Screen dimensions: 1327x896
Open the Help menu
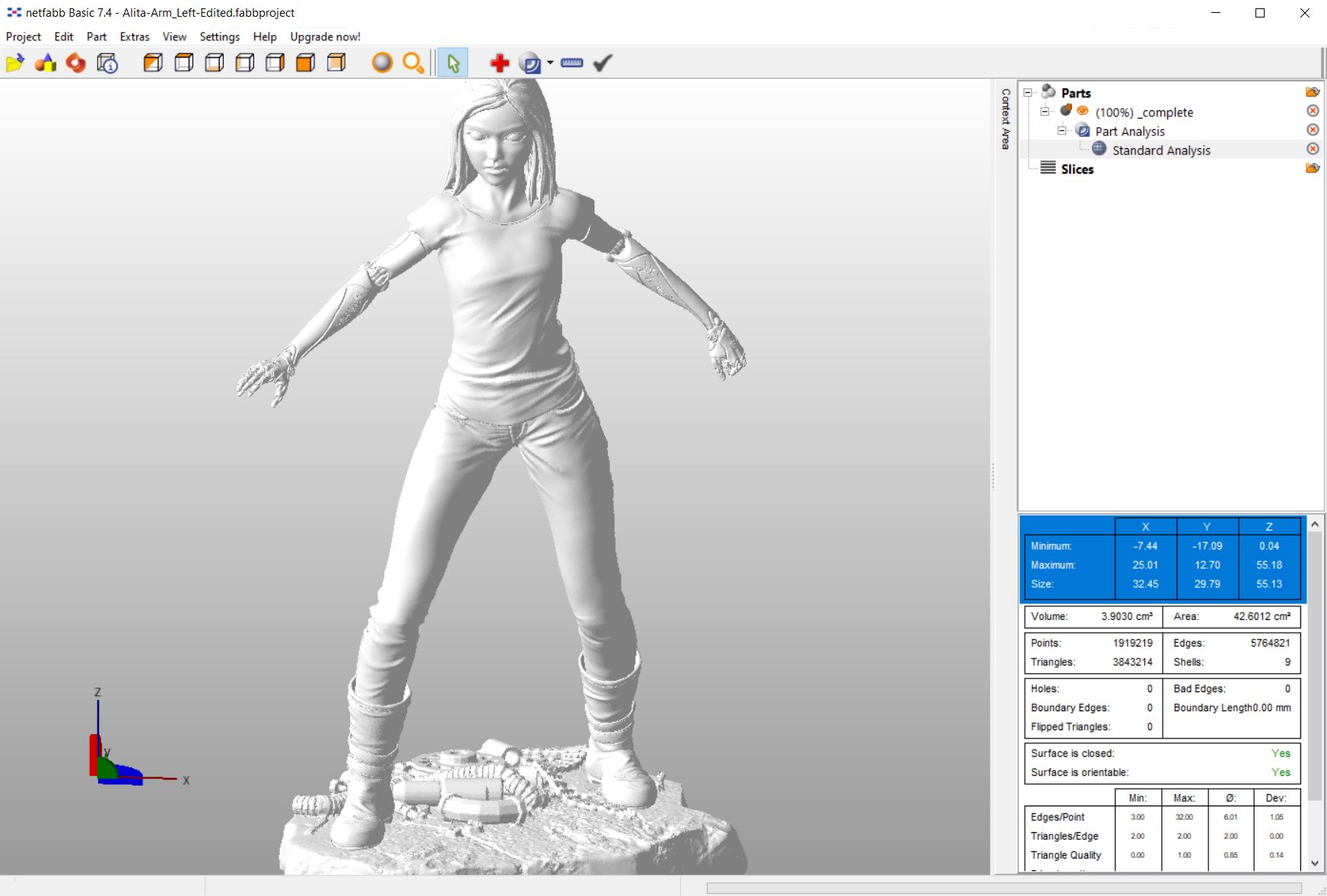point(265,37)
